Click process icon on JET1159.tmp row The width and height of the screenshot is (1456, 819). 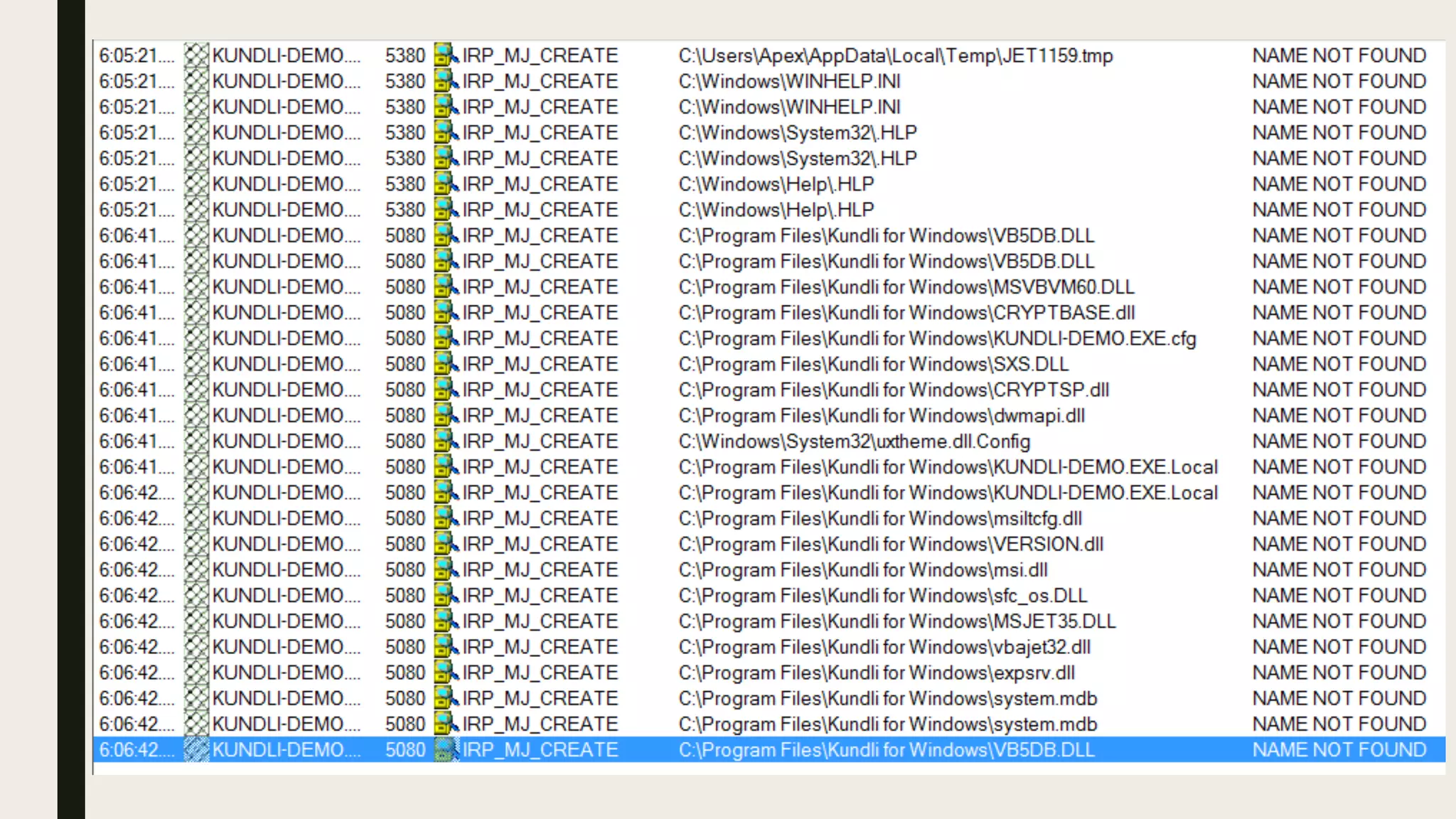(x=196, y=55)
